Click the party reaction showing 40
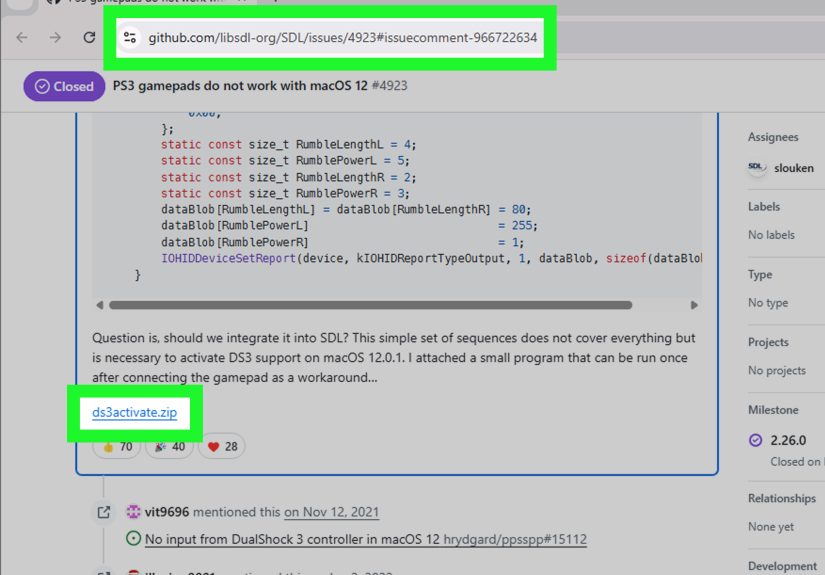 pyautogui.click(x=169, y=447)
